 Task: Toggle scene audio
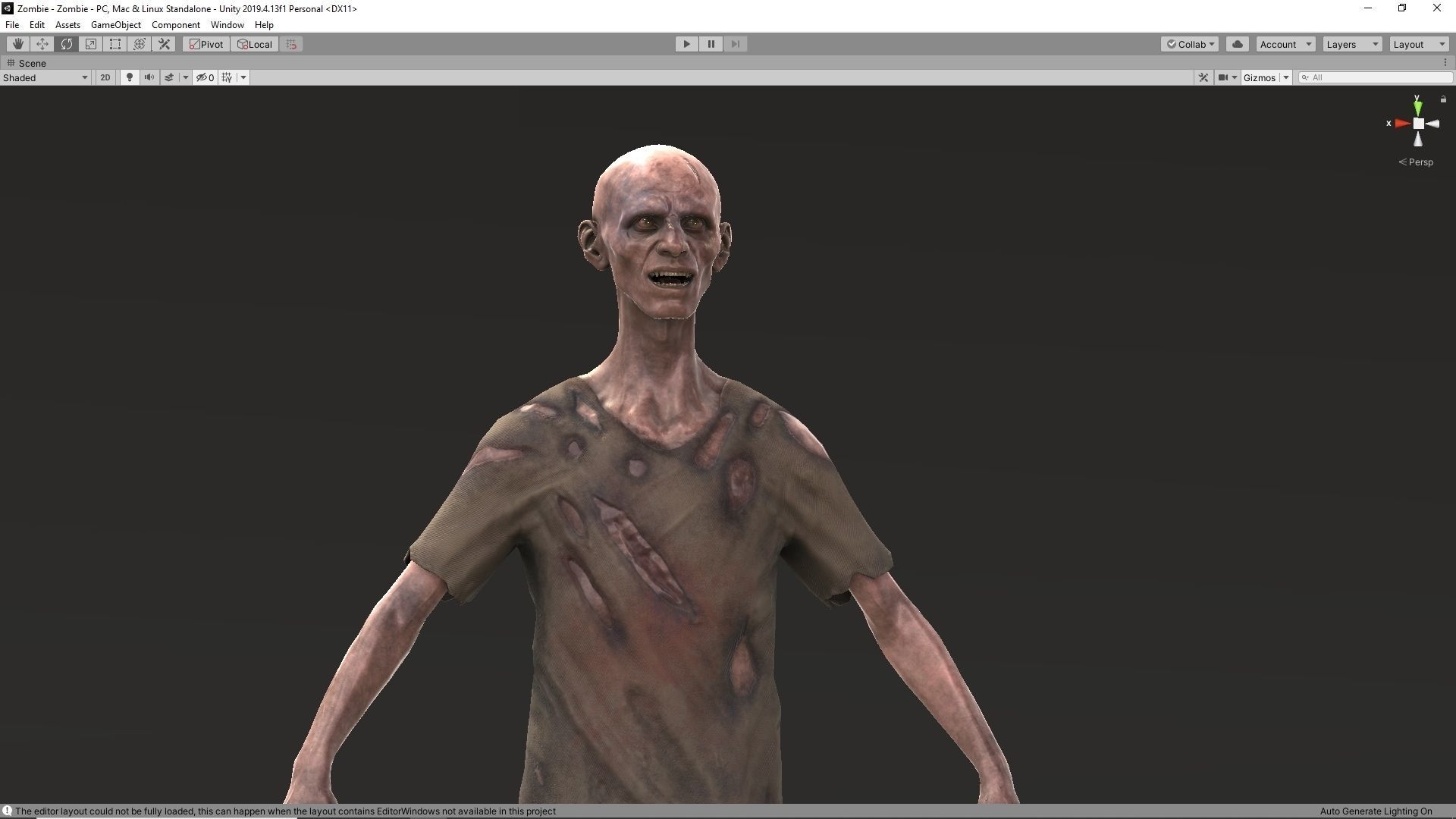149,77
